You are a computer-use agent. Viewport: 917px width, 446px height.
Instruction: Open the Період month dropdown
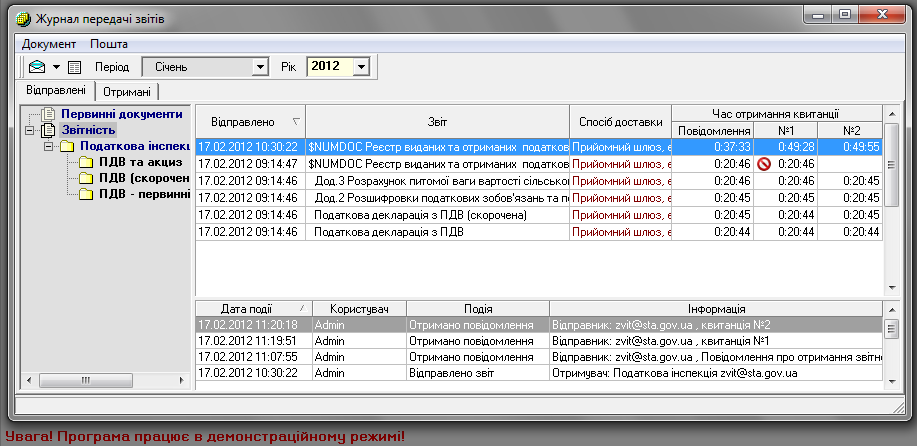(x=261, y=67)
